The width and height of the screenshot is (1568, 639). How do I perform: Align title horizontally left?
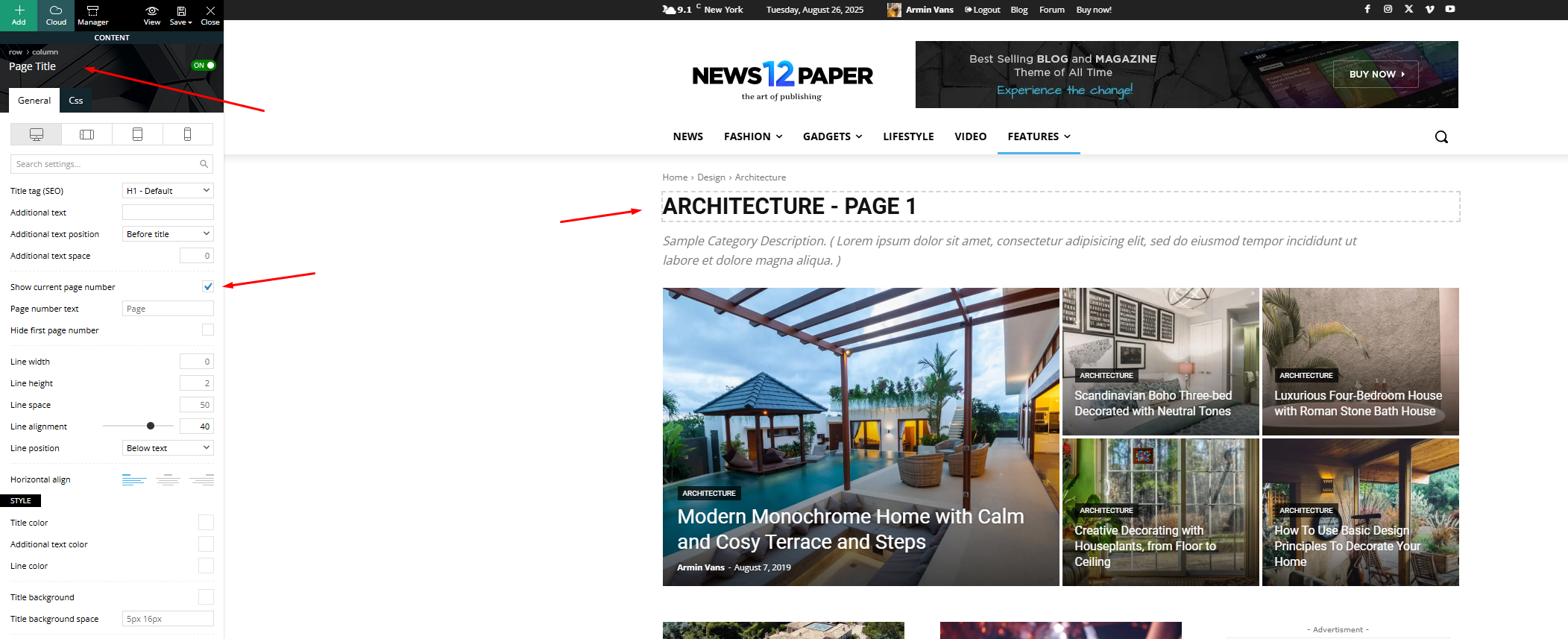click(134, 479)
